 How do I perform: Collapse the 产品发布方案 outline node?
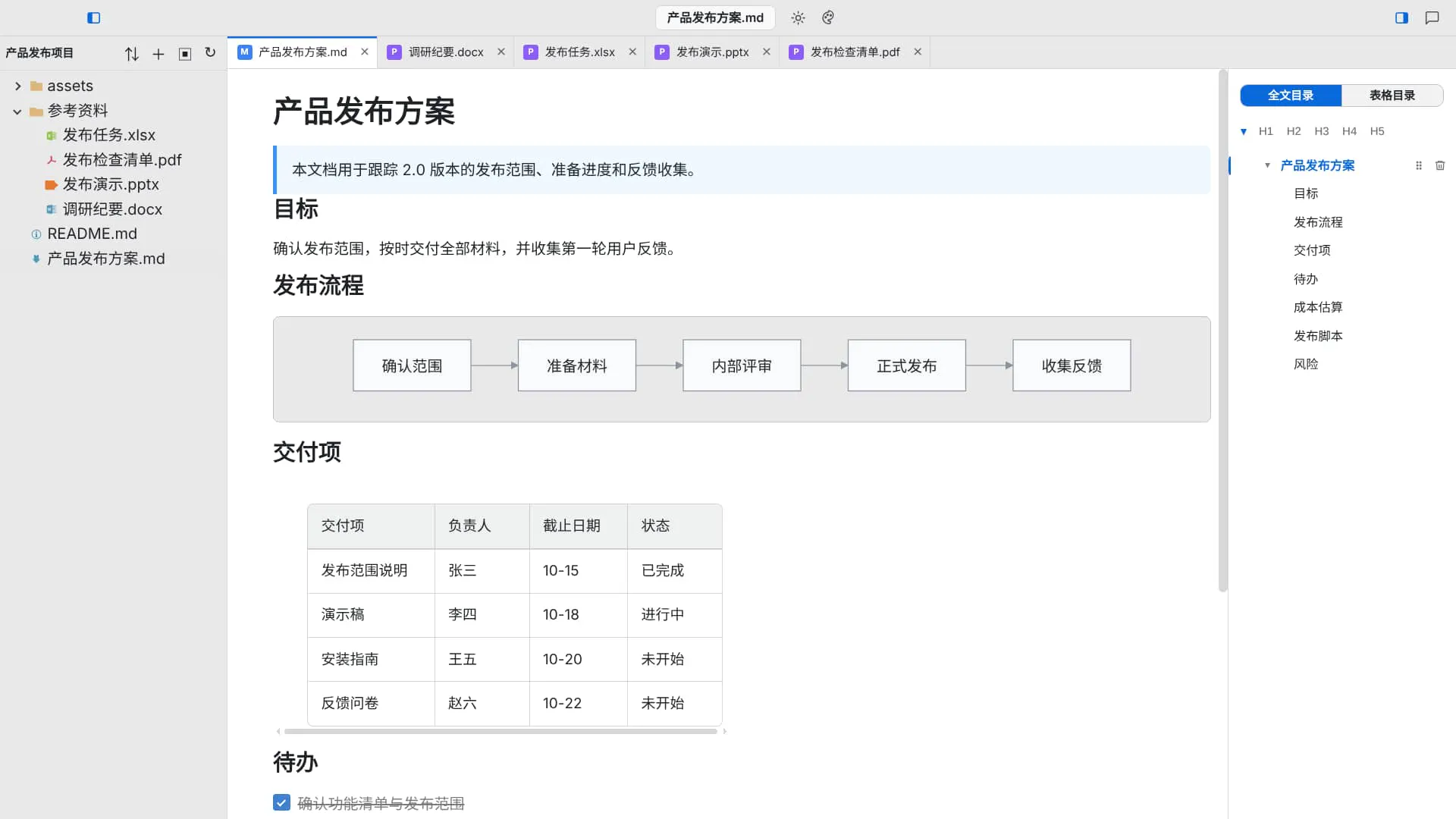pyautogui.click(x=1267, y=165)
